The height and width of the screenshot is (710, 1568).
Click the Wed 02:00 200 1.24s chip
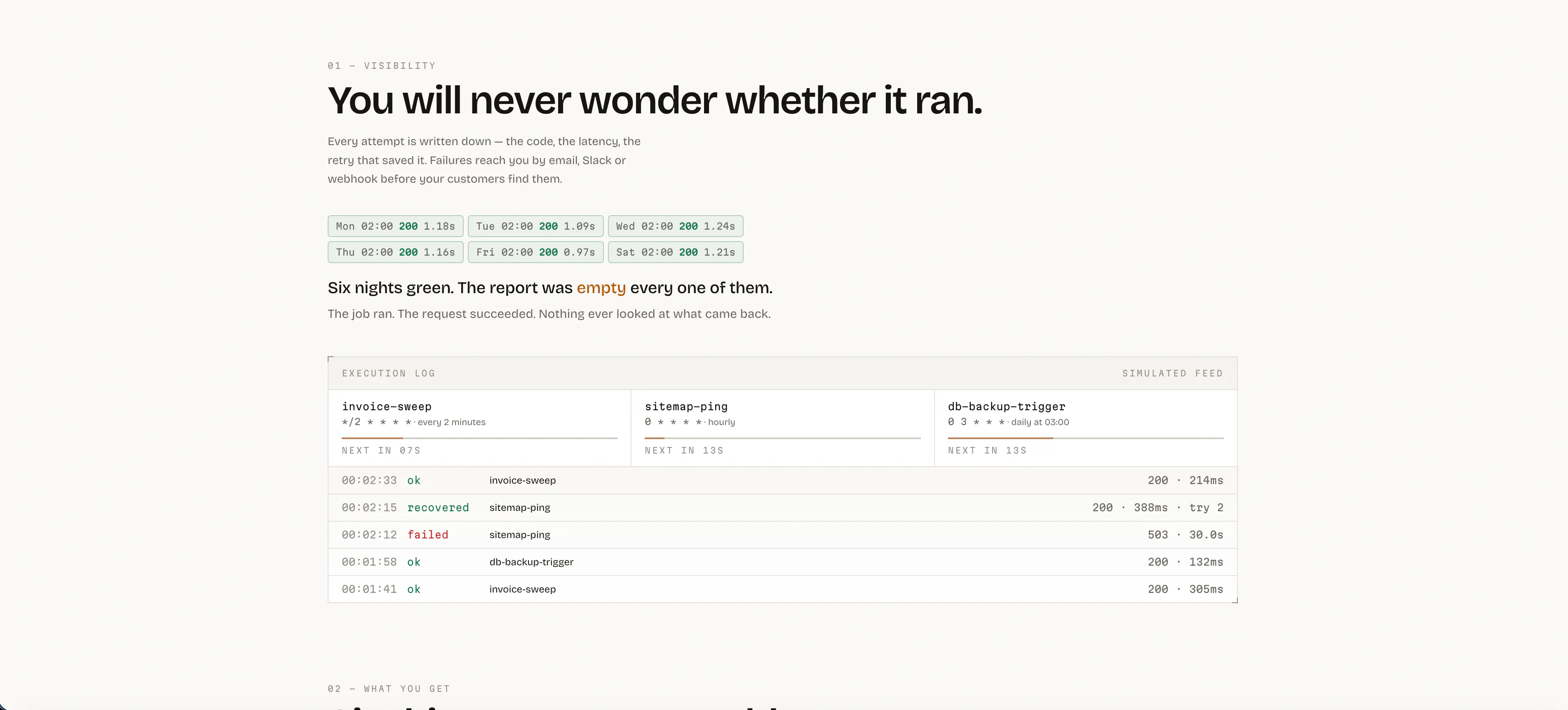point(676,226)
